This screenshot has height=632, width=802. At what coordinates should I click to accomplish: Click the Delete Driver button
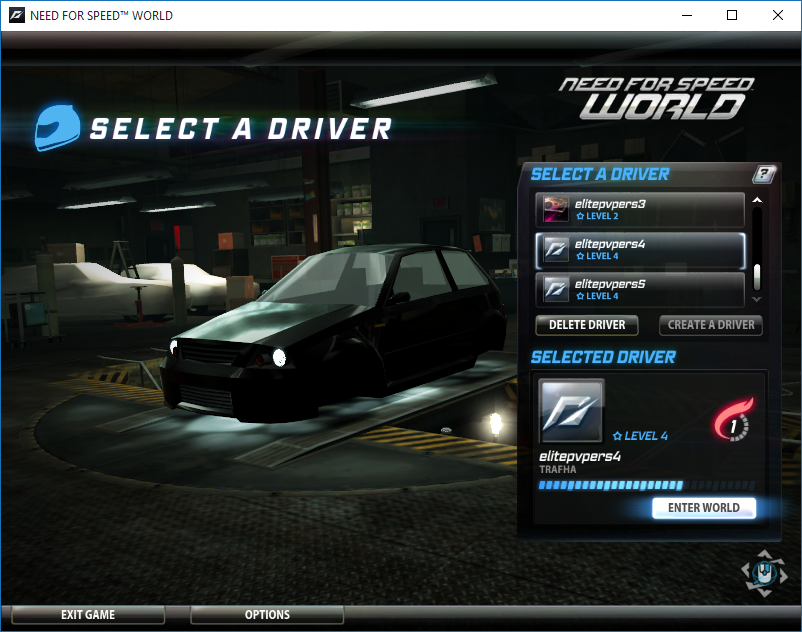click(x=587, y=325)
